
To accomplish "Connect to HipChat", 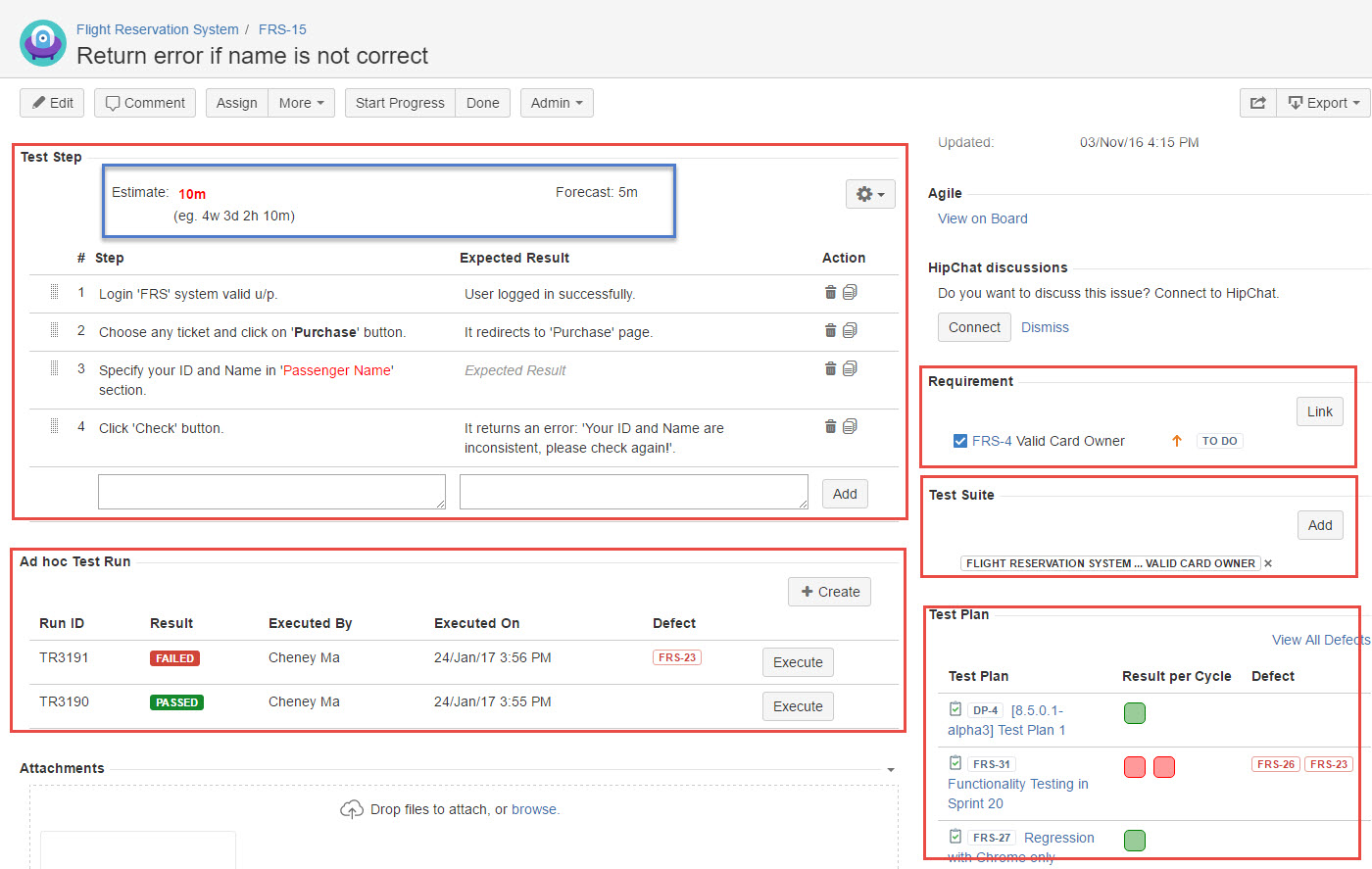I will pos(974,327).
